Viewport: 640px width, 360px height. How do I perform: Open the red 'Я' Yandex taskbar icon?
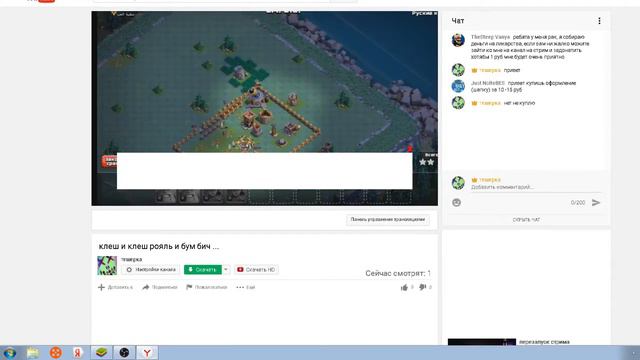tap(78, 353)
